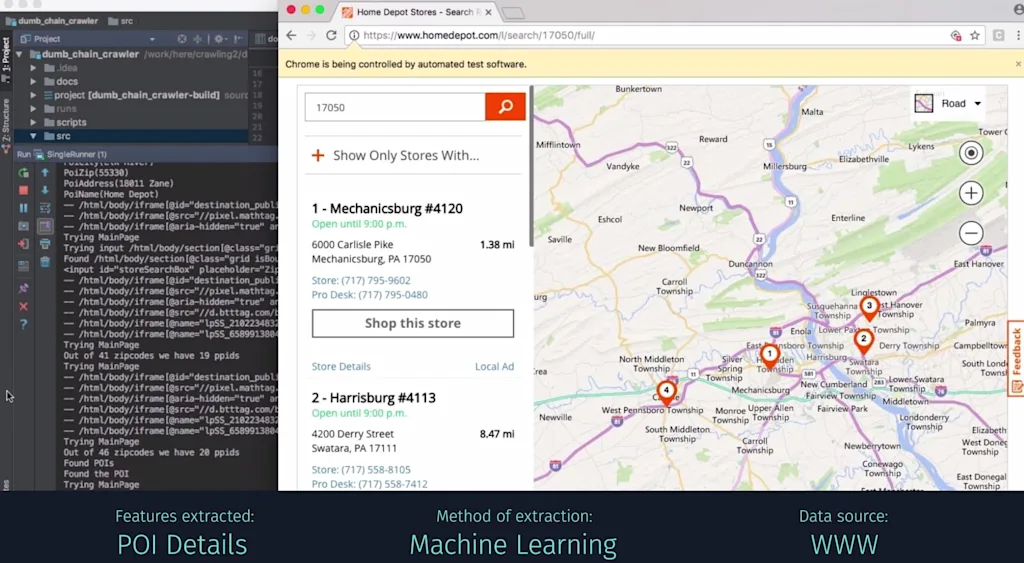Dismiss the automated test software banner
The width and height of the screenshot is (1024, 563).
point(1018,64)
